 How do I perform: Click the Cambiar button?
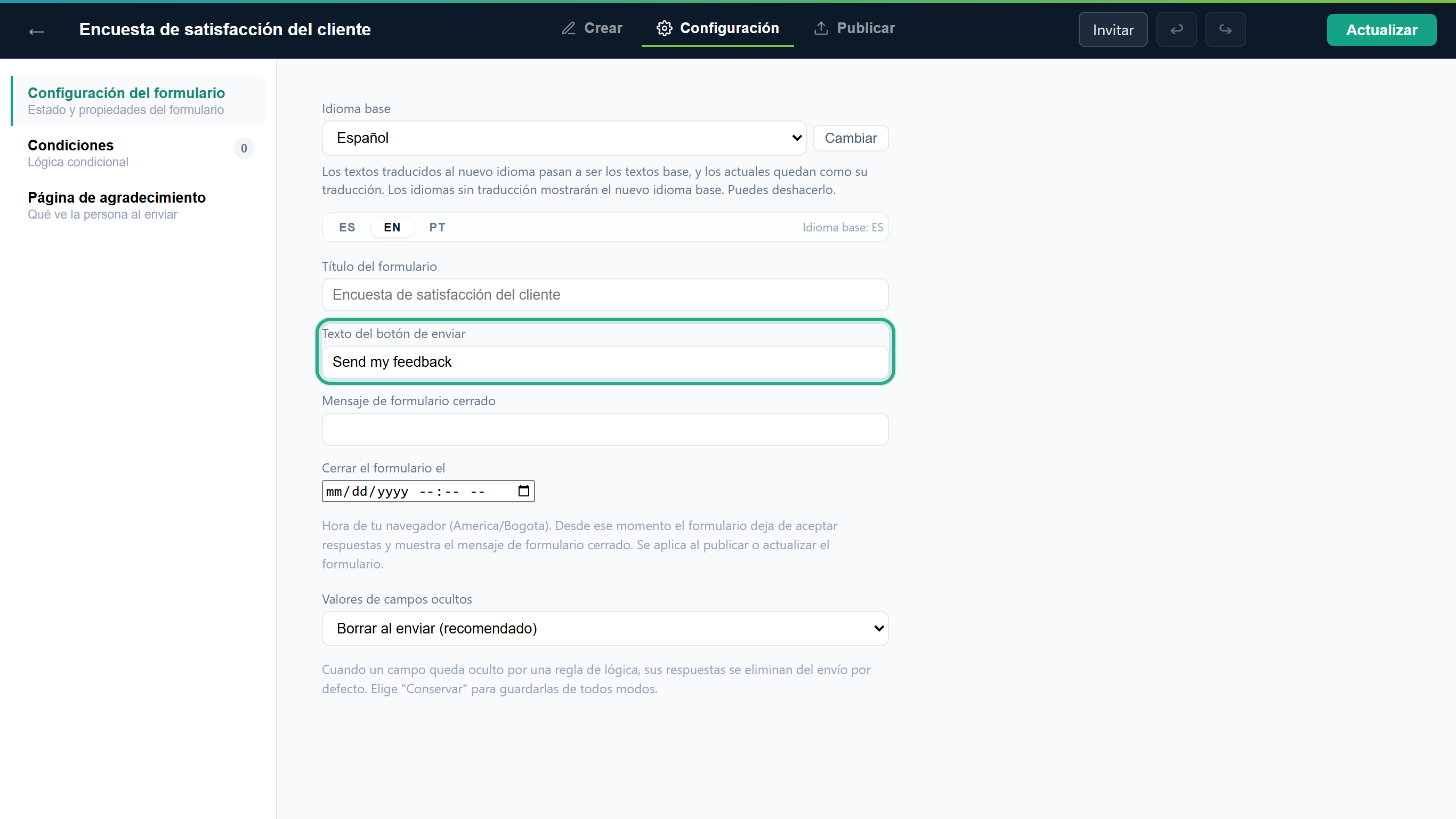click(x=850, y=138)
